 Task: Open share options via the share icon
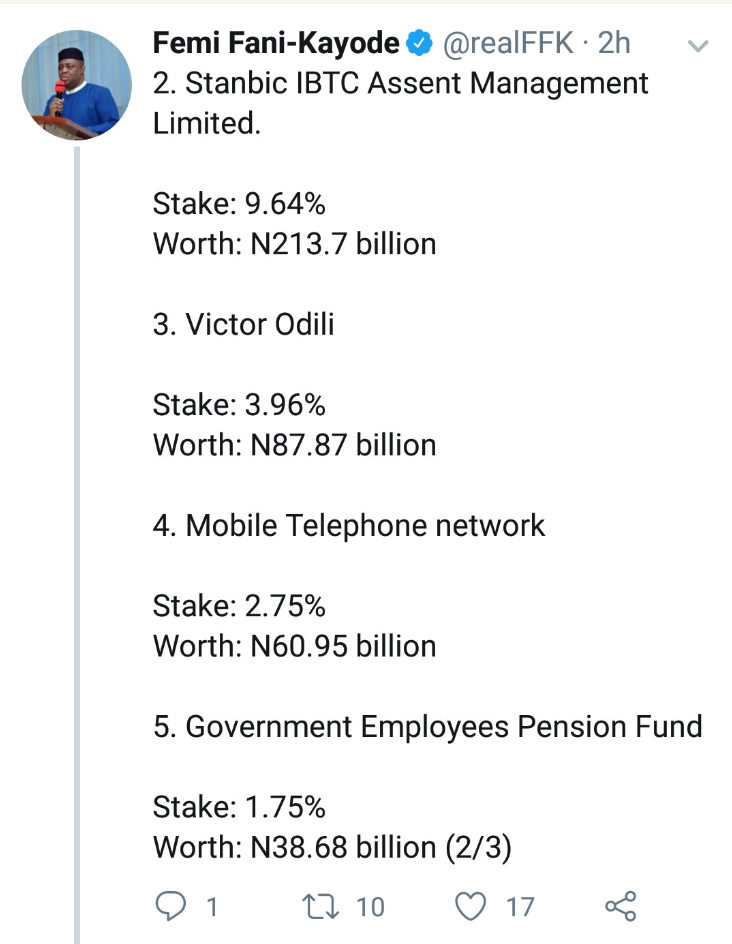point(621,906)
